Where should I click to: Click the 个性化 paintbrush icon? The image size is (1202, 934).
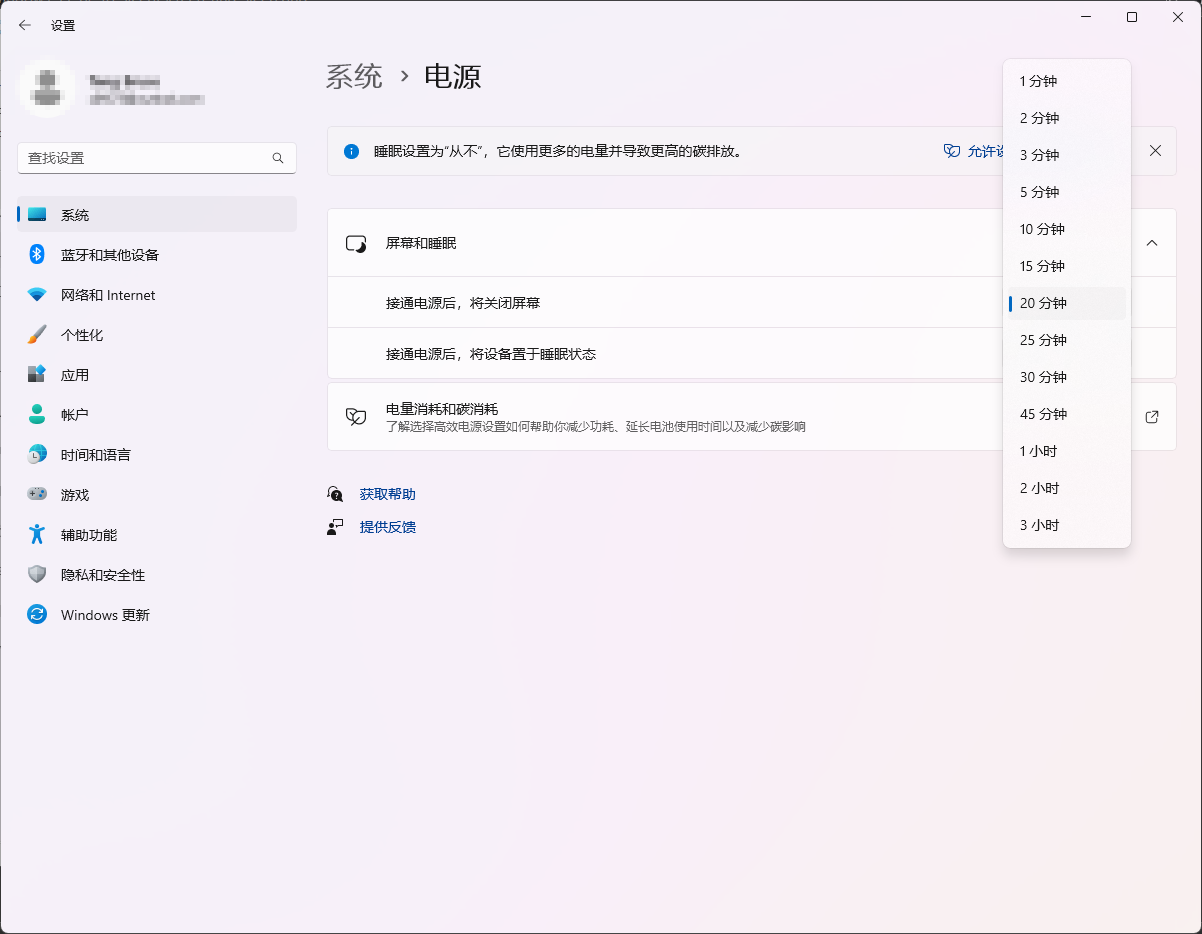point(37,335)
